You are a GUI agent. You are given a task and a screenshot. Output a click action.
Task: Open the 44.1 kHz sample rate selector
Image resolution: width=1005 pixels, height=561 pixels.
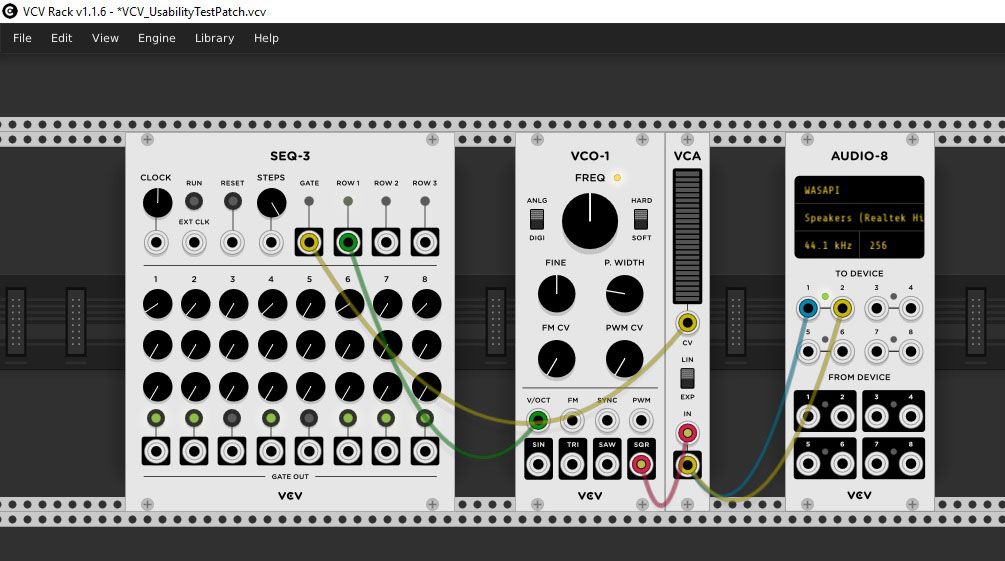point(827,246)
